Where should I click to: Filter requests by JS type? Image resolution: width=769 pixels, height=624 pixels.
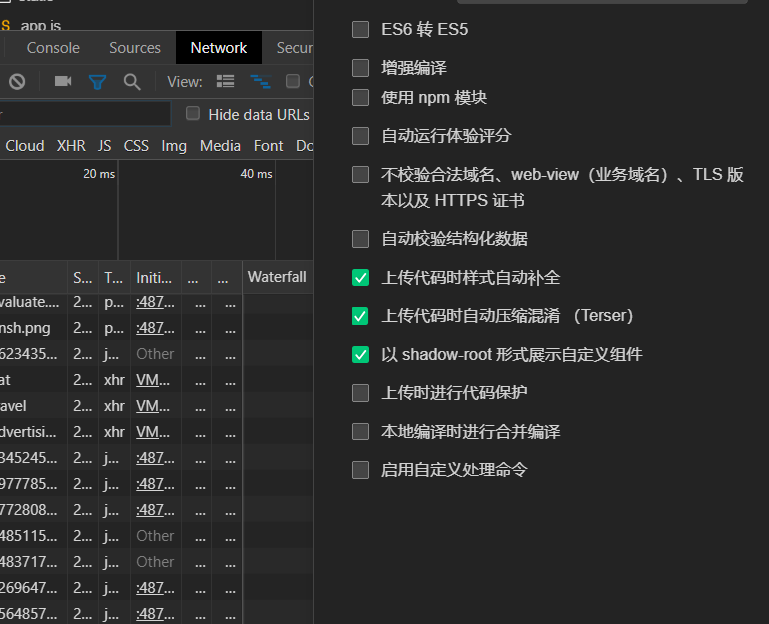point(104,146)
